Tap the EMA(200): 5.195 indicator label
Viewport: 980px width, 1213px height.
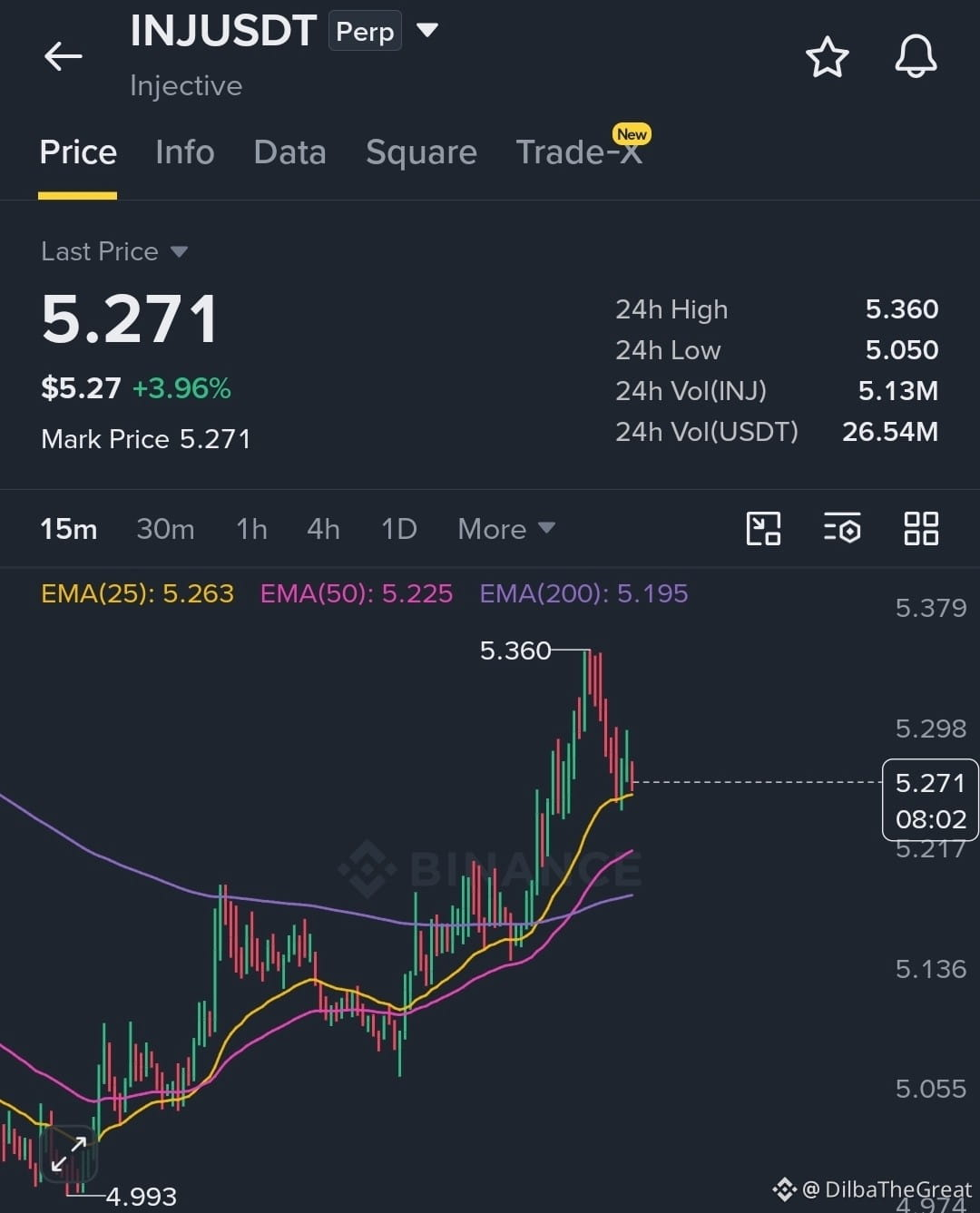583,593
